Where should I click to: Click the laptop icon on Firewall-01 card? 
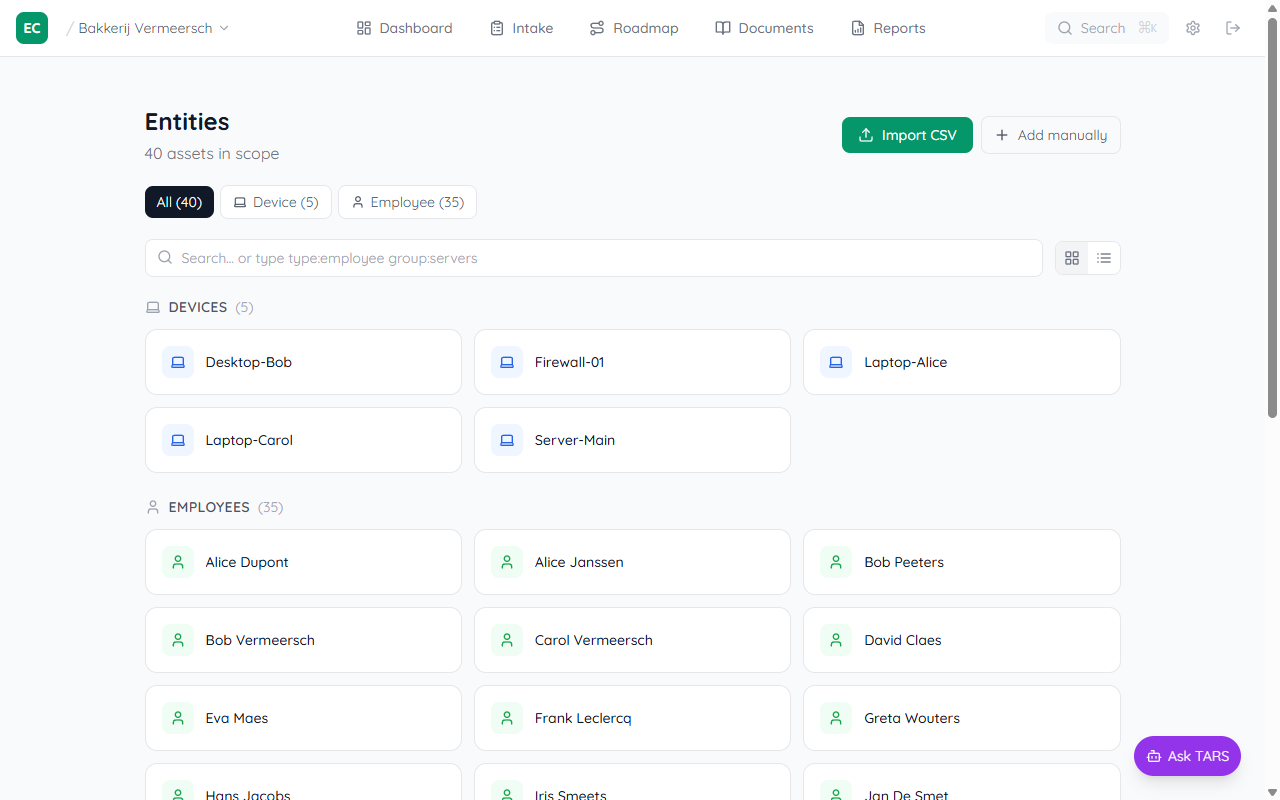tap(507, 362)
